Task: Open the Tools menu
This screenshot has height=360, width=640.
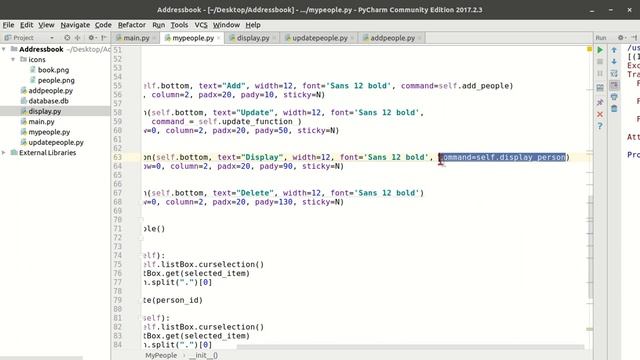Action: (x=179, y=25)
